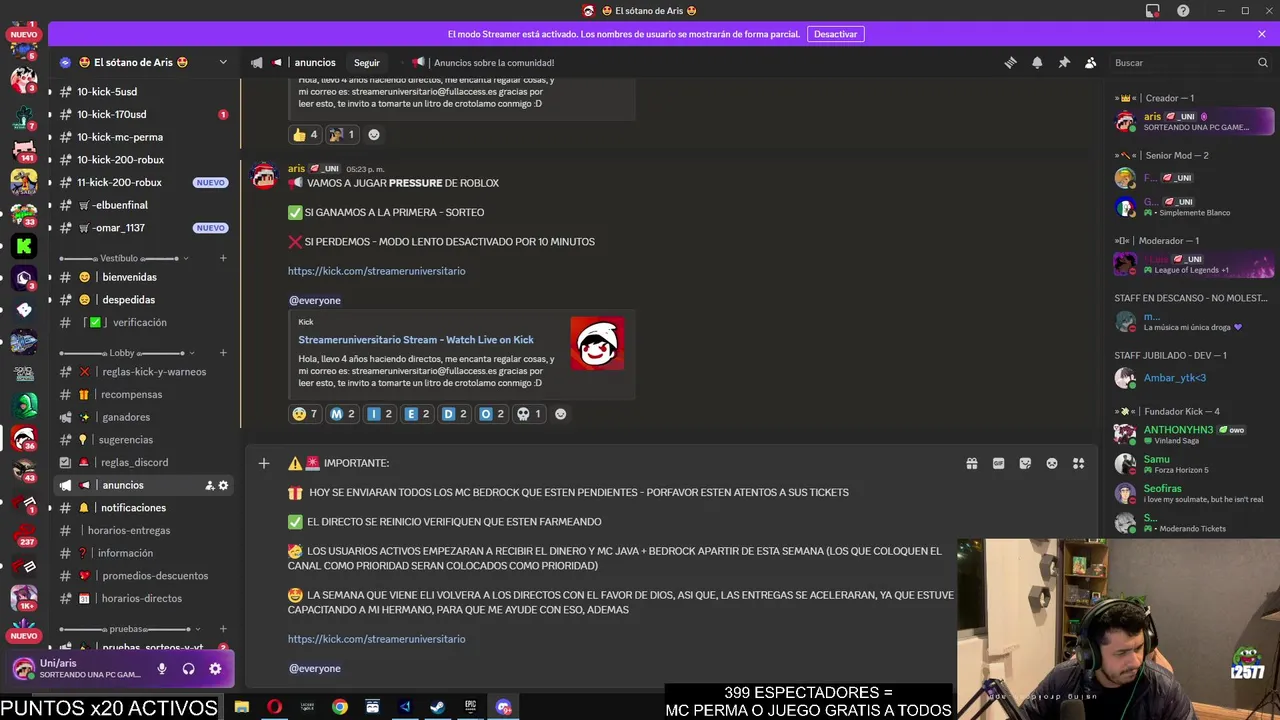Image resolution: width=1280 pixels, height=720 pixels.
Task: Collapse the pruebas category
Action: pos(127,629)
